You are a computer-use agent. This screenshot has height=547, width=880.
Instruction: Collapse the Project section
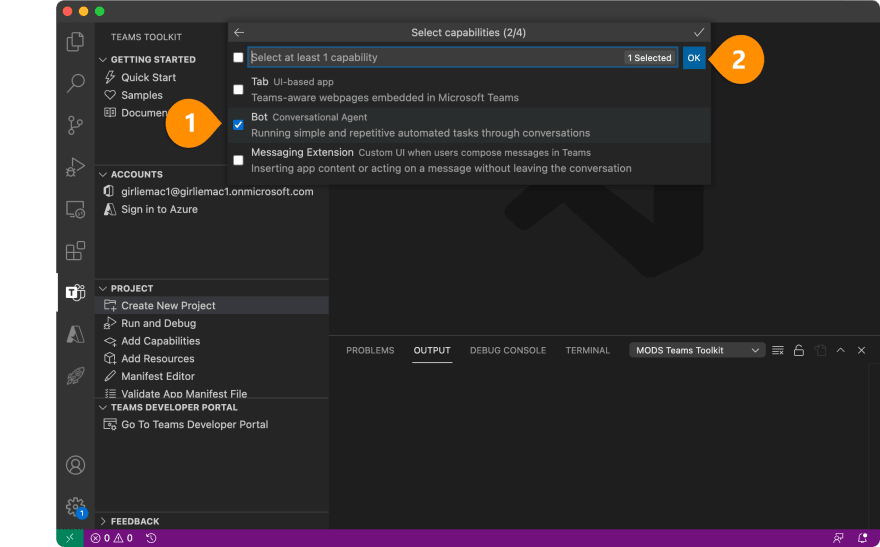coord(103,288)
